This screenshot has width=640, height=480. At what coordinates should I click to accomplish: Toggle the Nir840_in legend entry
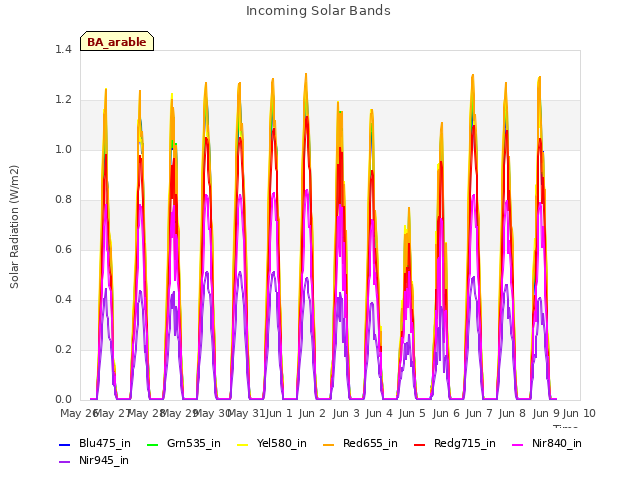click(547, 443)
